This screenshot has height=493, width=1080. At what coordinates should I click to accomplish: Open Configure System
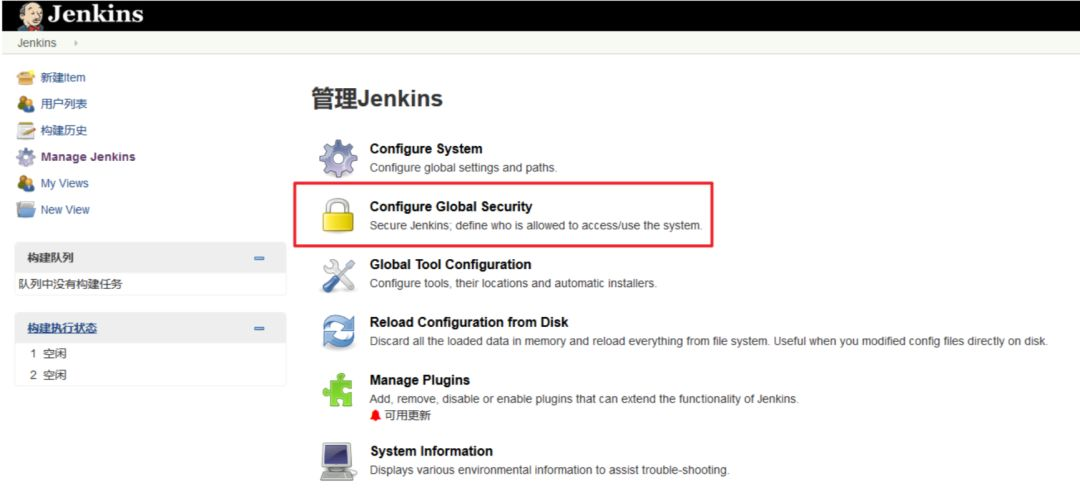(x=426, y=149)
